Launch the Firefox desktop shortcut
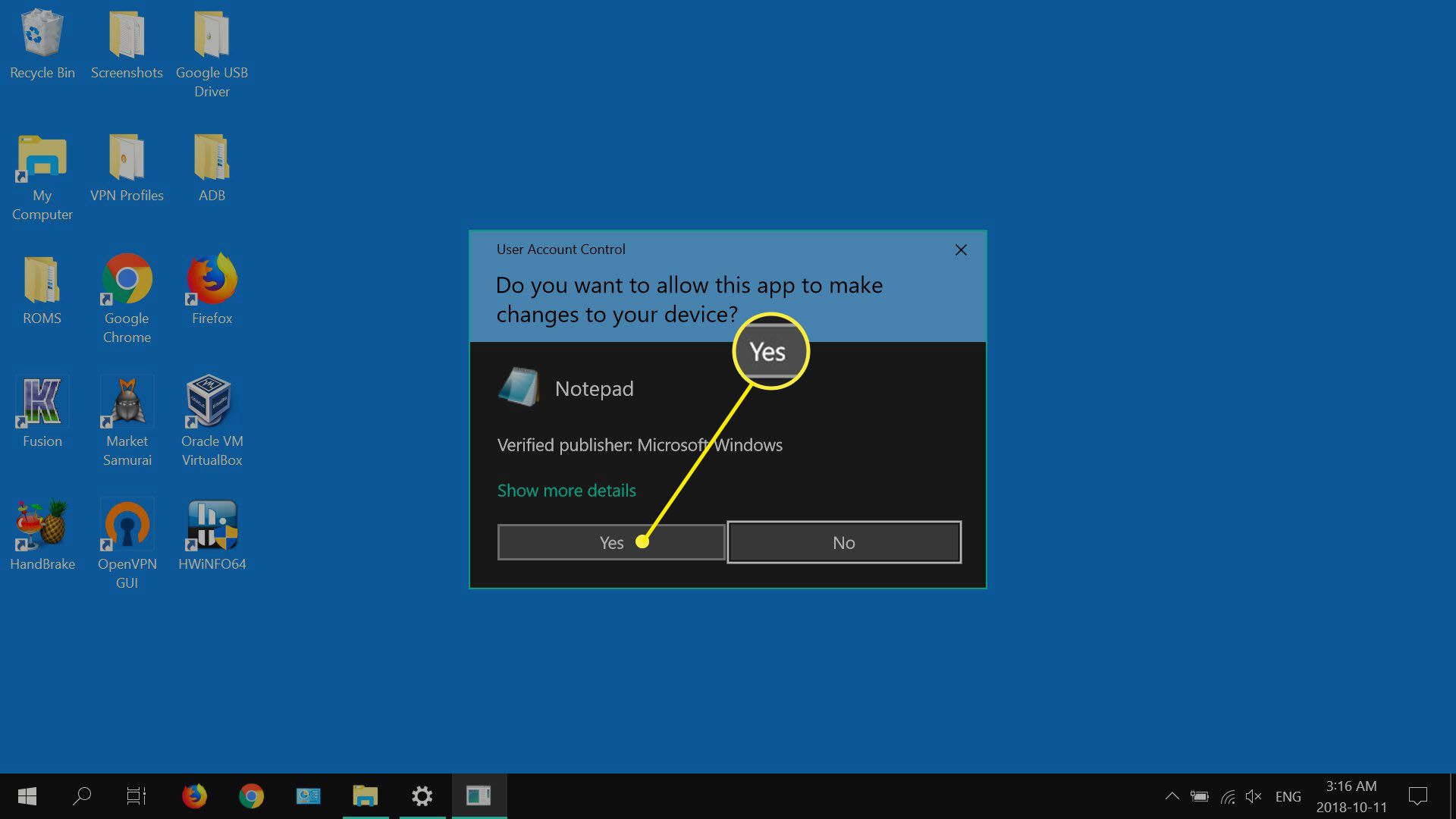The width and height of the screenshot is (1456, 819). coord(212,290)
